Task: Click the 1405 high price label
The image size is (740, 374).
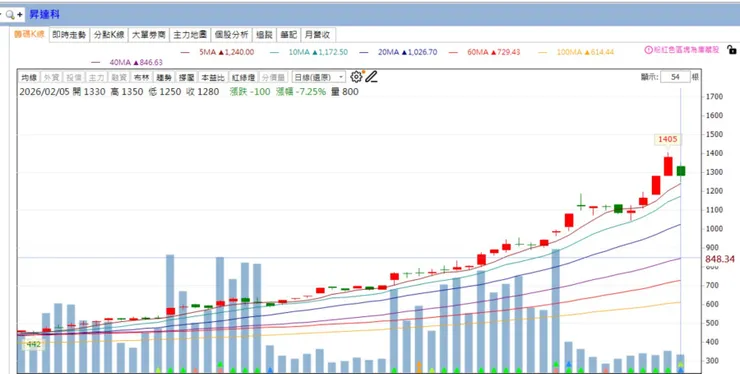Action: click(668, 139)
